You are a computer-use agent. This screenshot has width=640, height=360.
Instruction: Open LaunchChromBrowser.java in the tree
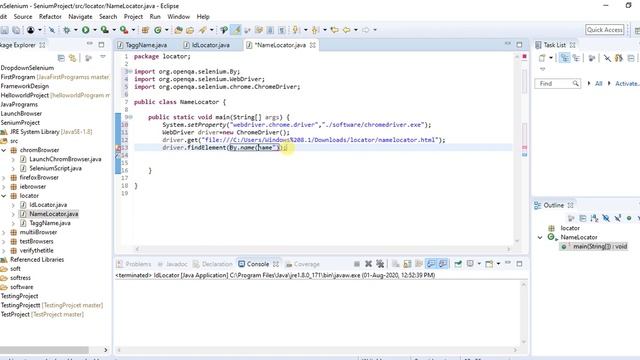click(65, 159)
